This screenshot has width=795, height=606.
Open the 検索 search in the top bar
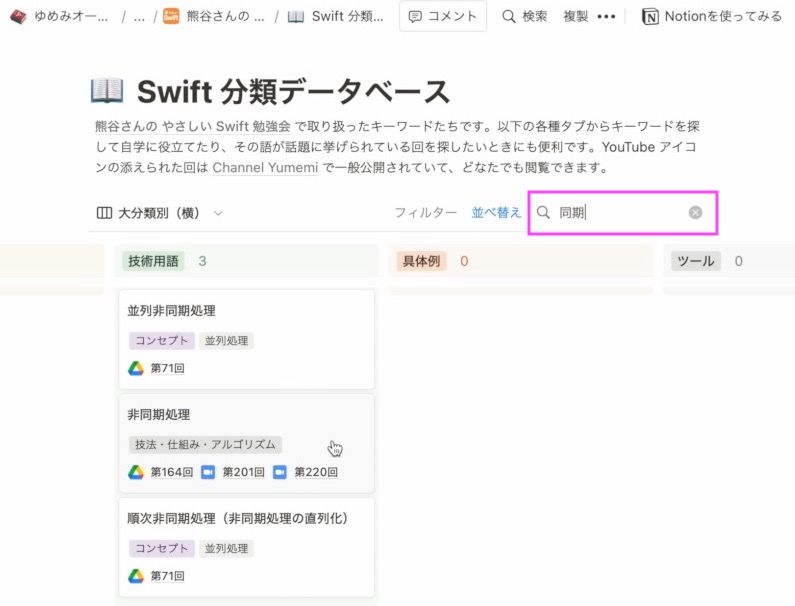[x=524, y=16]
